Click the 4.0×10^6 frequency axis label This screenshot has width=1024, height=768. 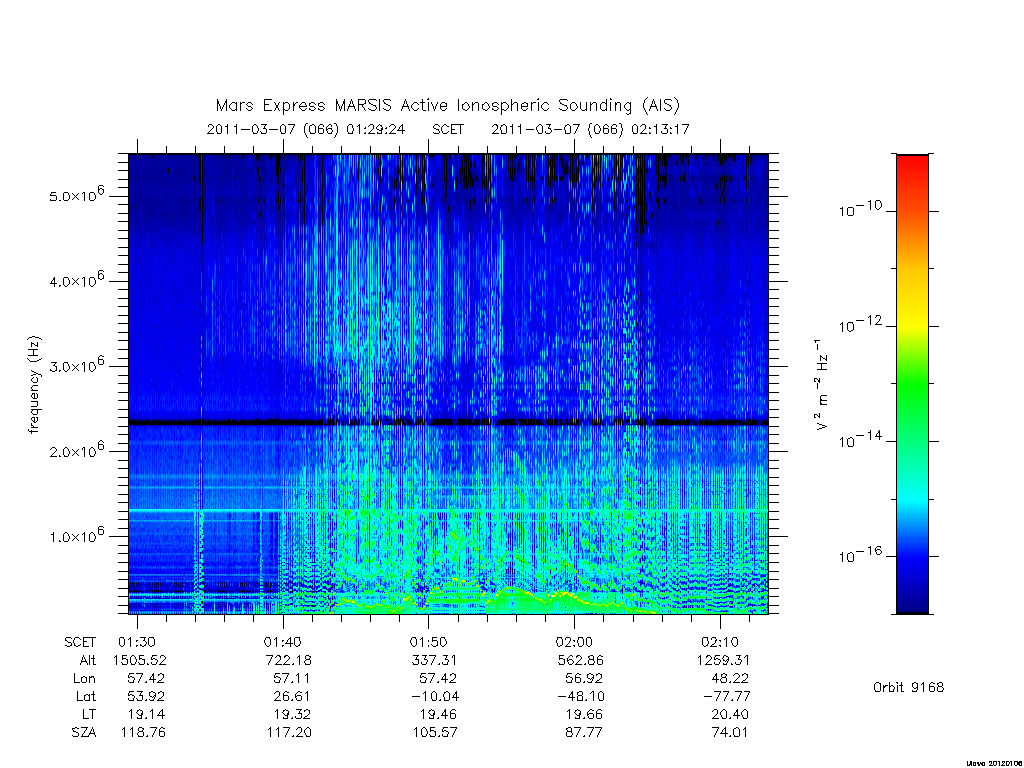tap(77, 280)
